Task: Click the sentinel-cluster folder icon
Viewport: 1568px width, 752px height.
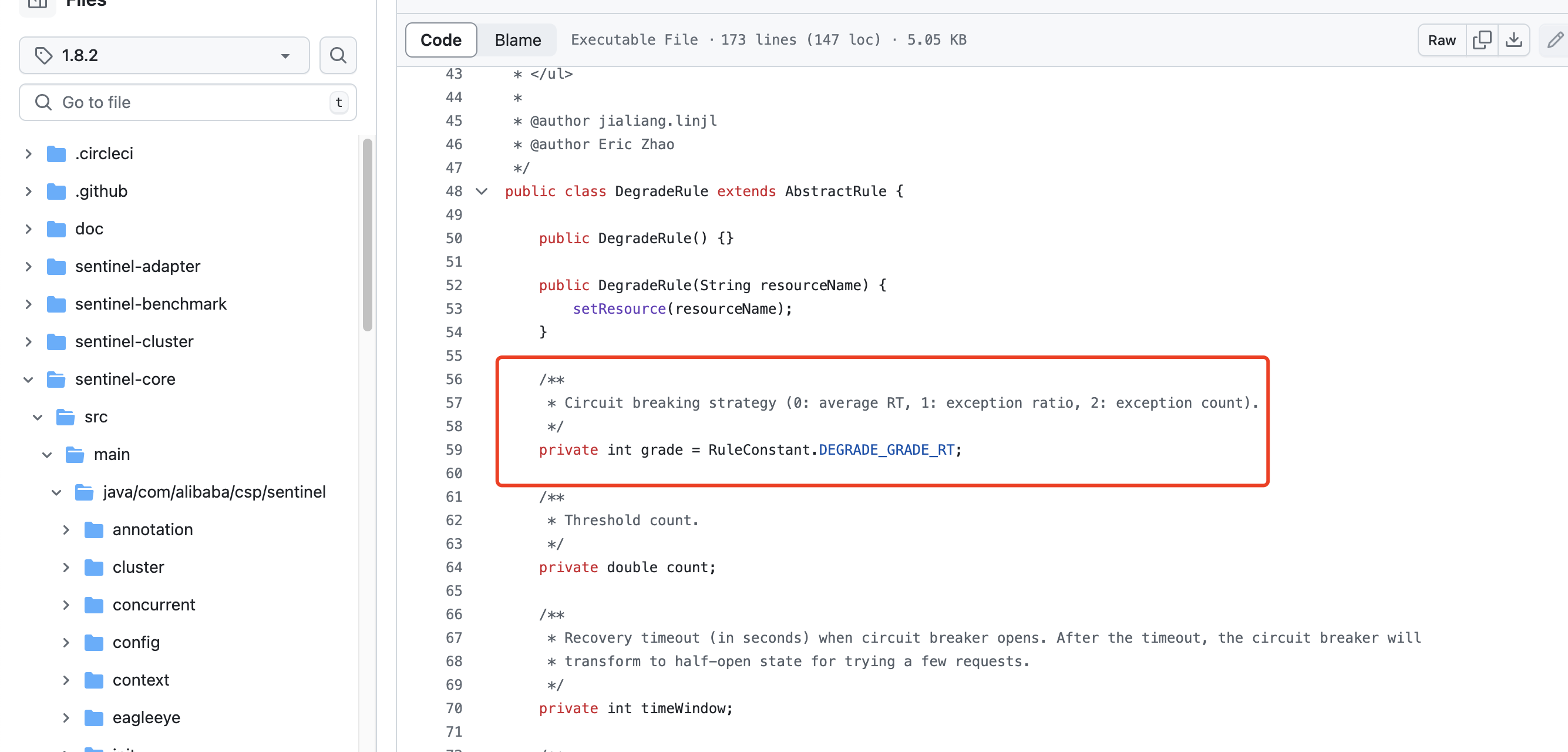Action: 56,341
